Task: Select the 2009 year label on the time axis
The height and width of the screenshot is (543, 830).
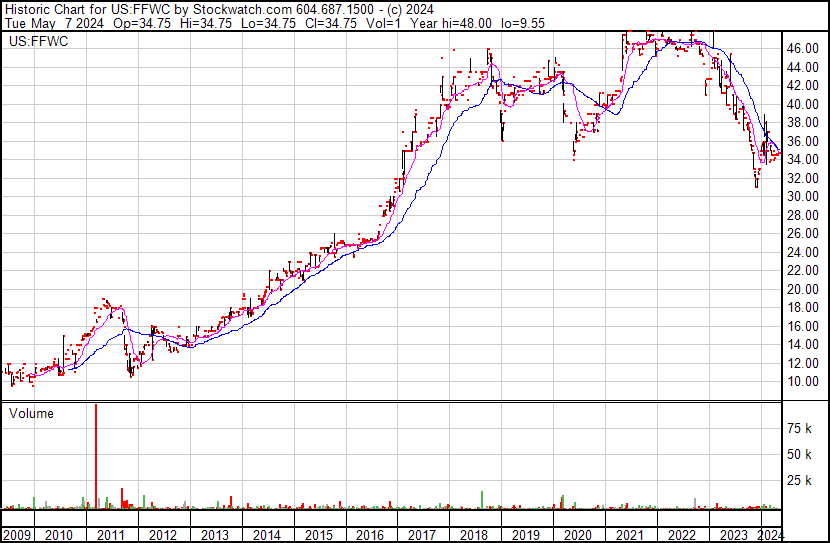Action: click(x=17, y=534)
